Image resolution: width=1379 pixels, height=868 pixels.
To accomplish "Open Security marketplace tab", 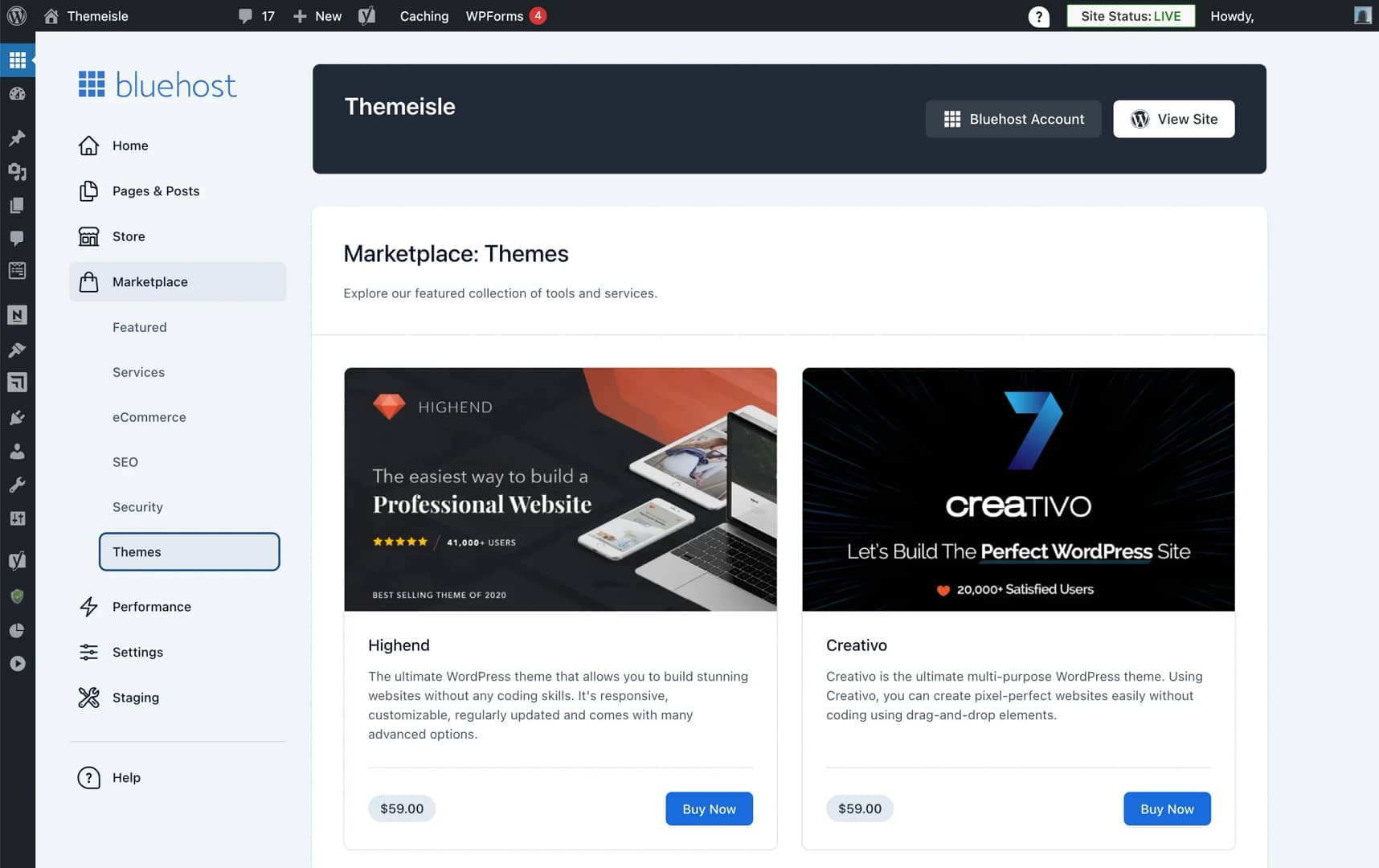I will 137,507.
